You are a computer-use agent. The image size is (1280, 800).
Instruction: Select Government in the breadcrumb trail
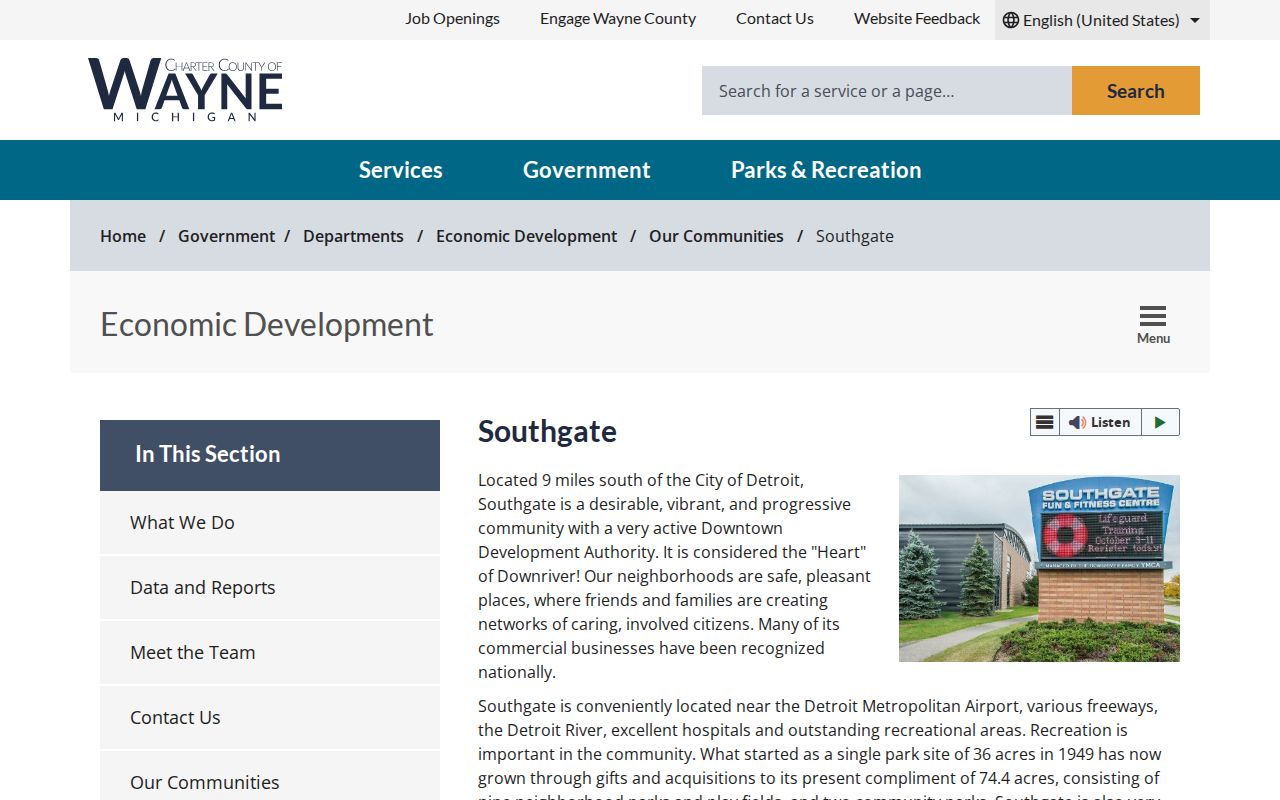click(x=226, y=236)
